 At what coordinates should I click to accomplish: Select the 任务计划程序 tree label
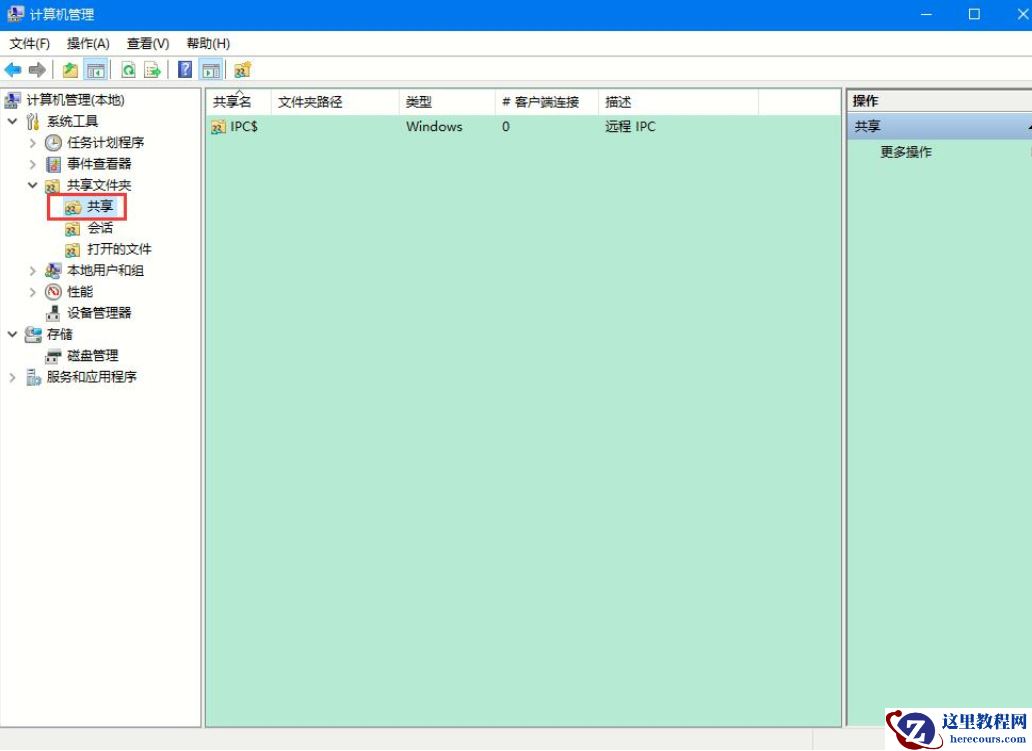coord(105,143)
